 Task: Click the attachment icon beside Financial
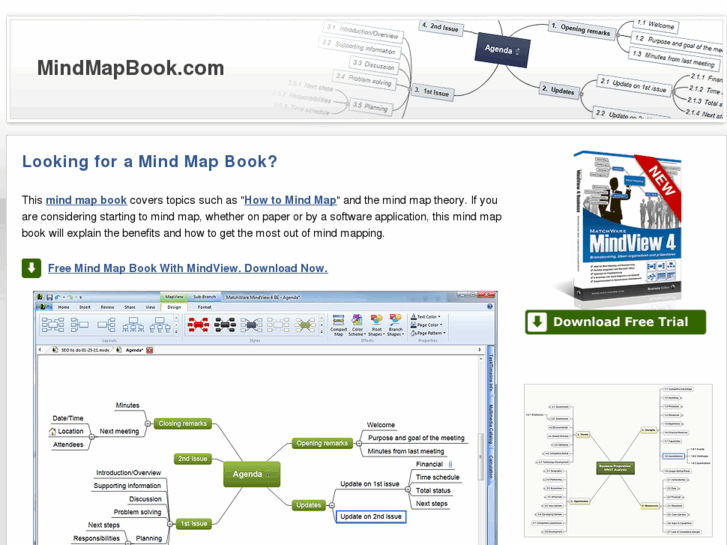pos(450,464)
